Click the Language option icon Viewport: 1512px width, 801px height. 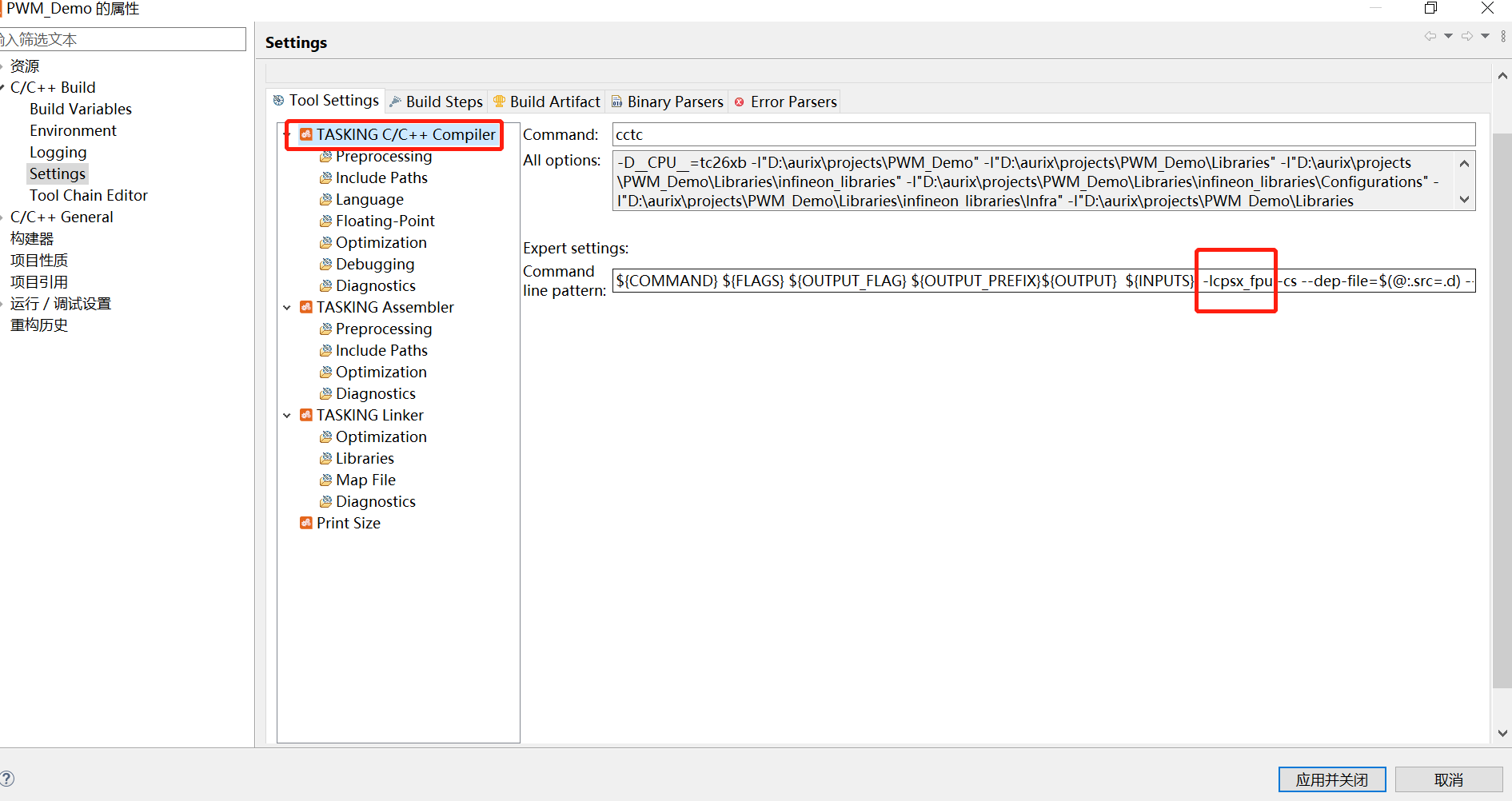pos(325,199)
